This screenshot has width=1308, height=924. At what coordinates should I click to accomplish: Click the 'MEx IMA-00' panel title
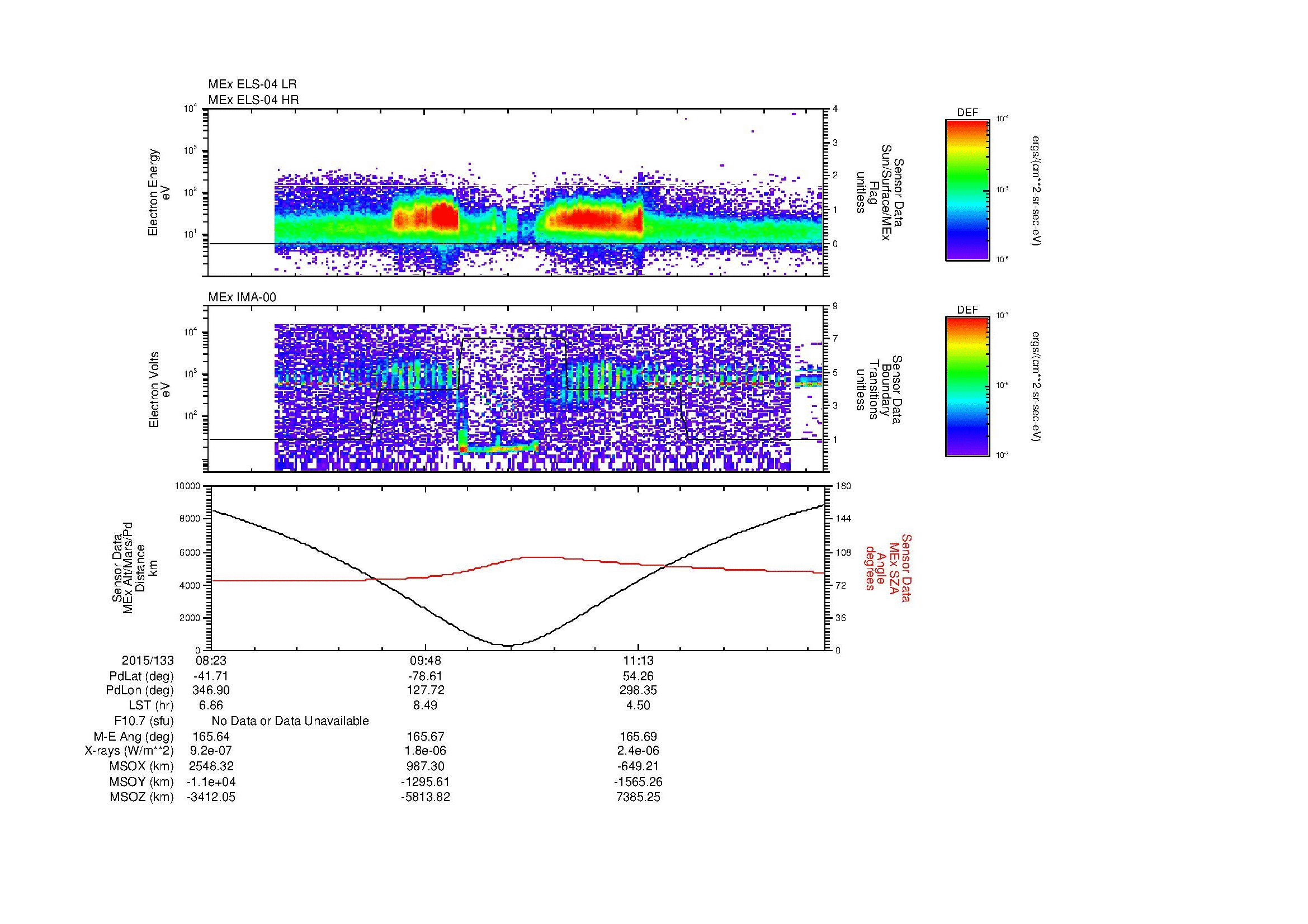[242, 297]
